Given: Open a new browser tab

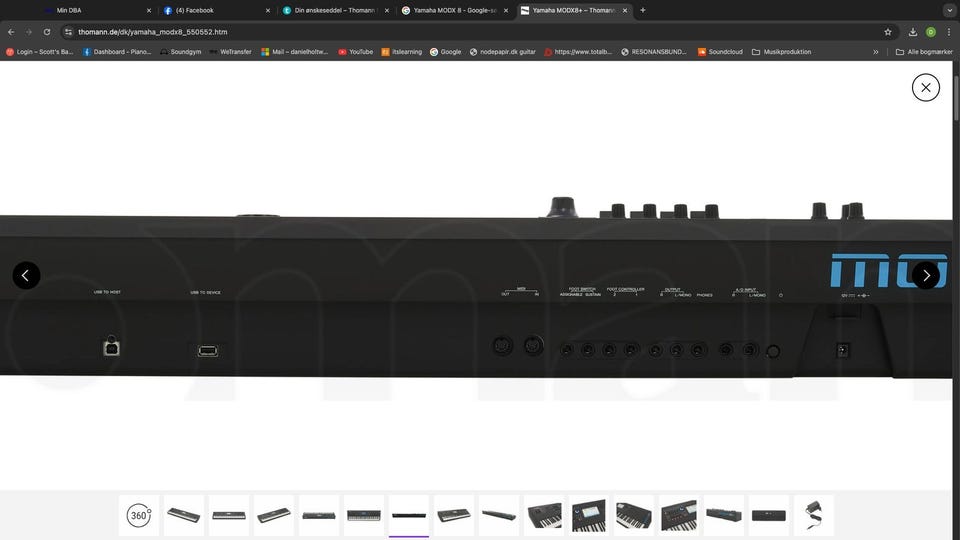Looking at the screenshot, I should [x=642, y=10].
